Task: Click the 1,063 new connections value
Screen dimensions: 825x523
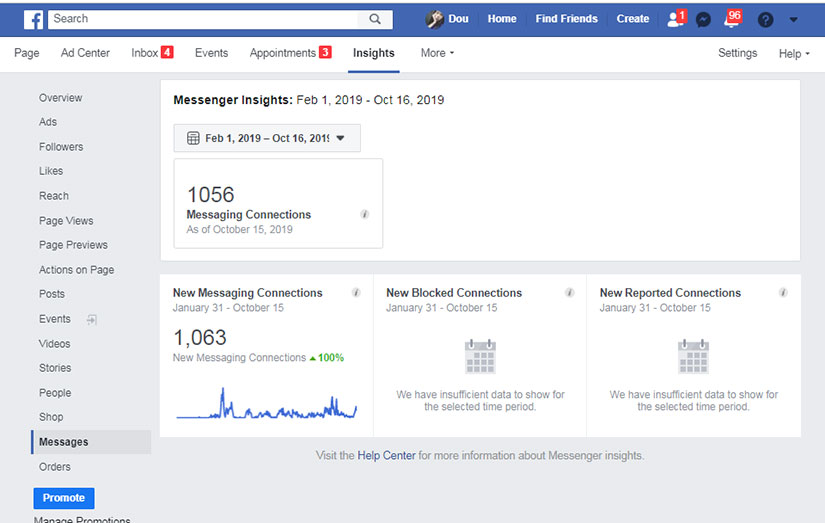Action: (200, 337)
